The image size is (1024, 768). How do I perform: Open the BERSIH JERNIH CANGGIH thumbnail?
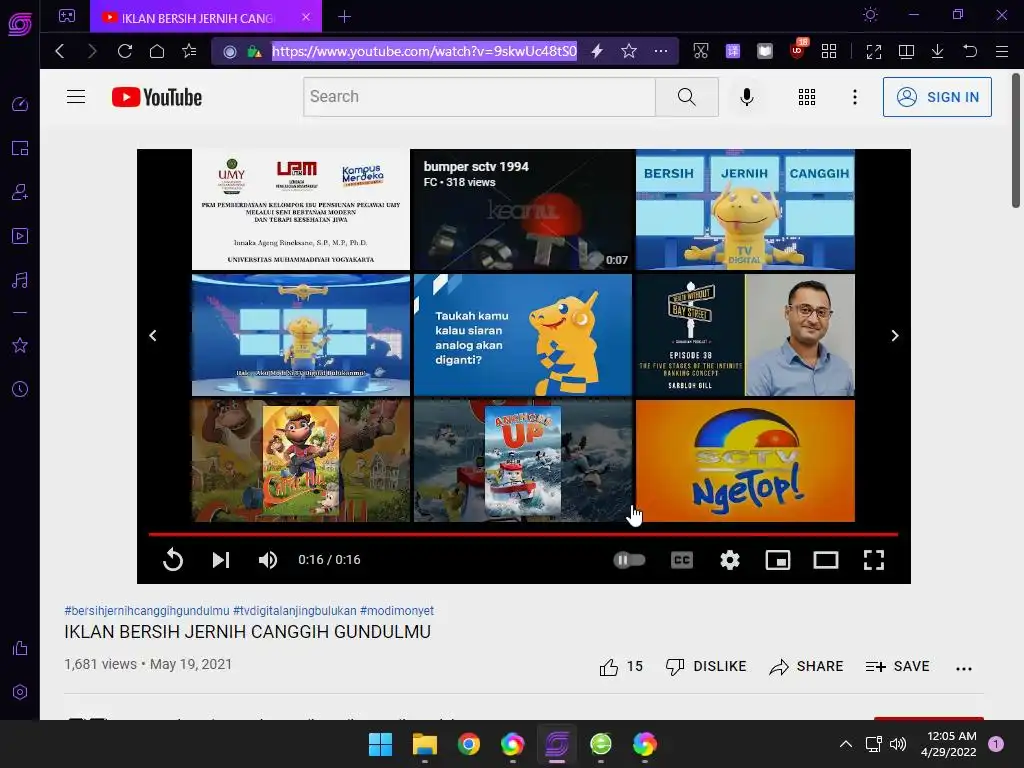pos(745,210)
